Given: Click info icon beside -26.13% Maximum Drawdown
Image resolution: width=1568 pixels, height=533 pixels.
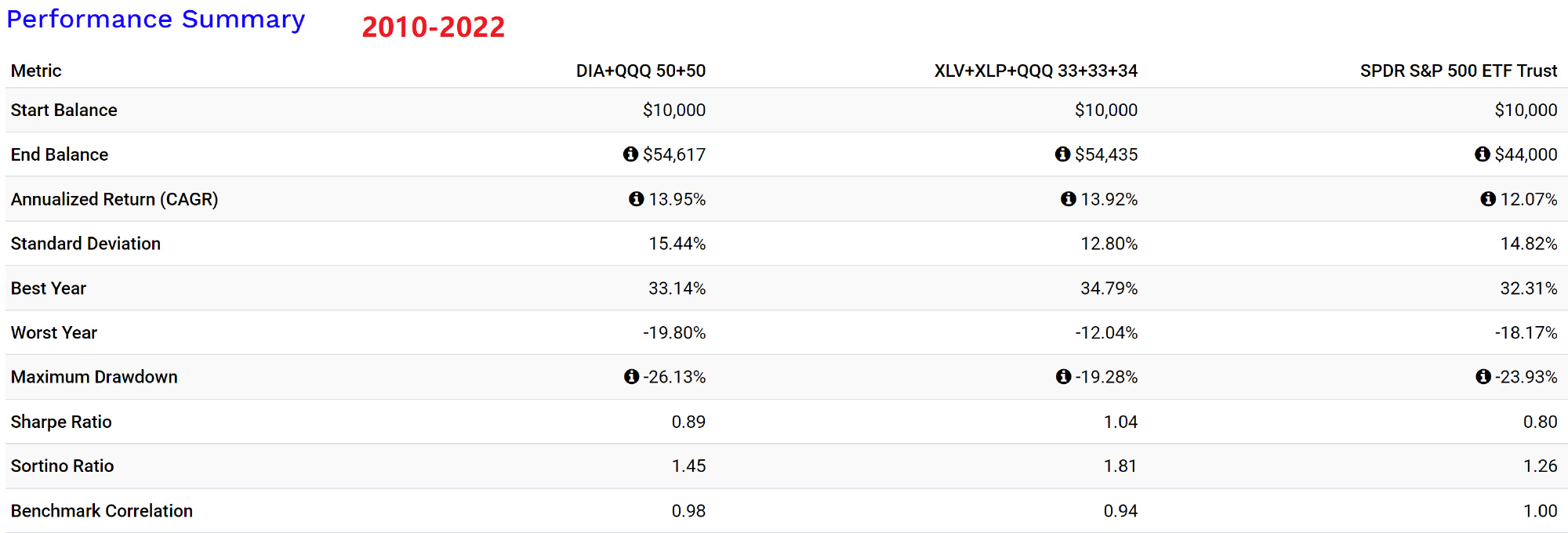Looking at the screenshot, I should pyautogui.click(x=631, y=377).
